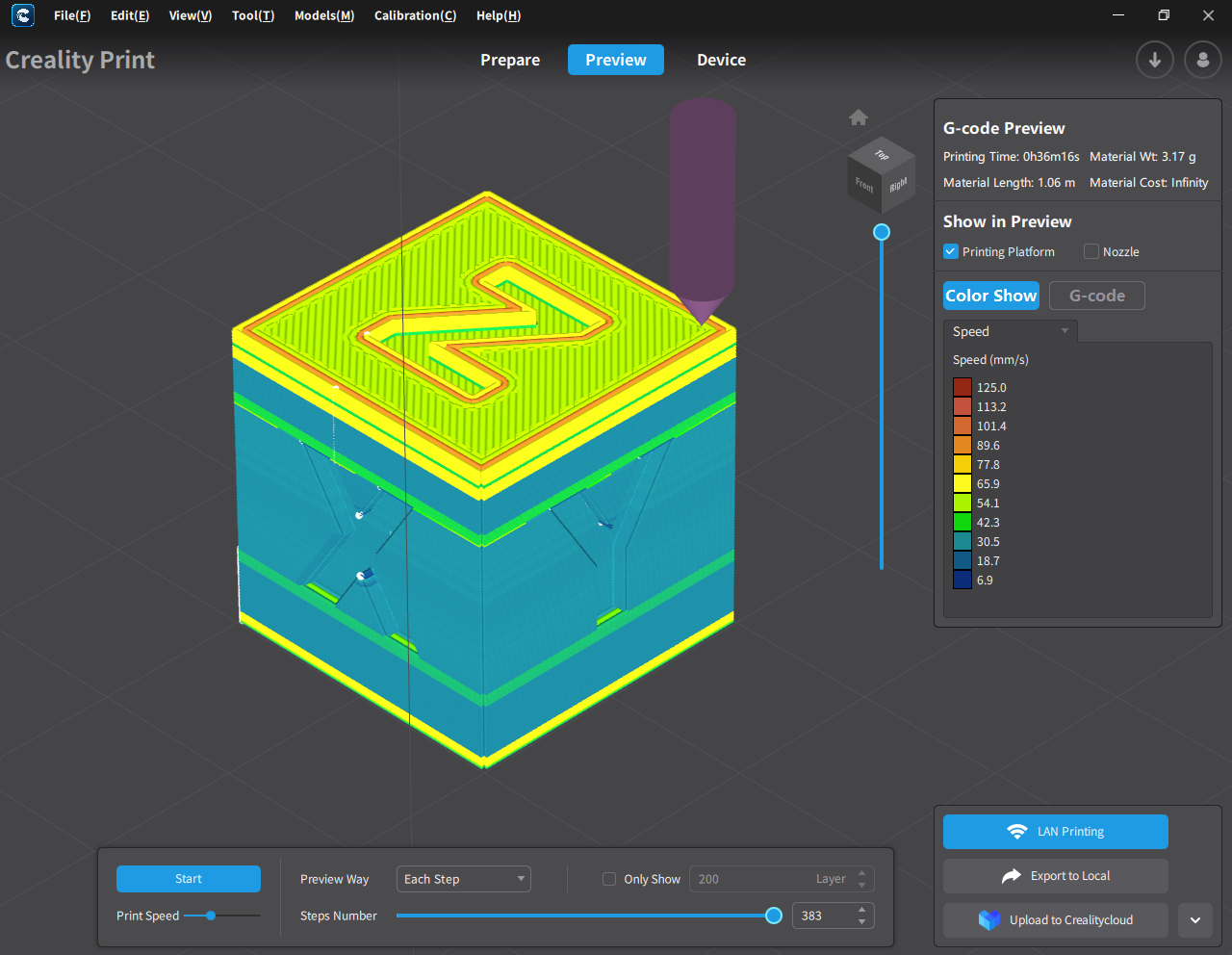Click the increment arrow on Steps Number
This screenshot has width=1232, height=955.
tap(861, 910)
